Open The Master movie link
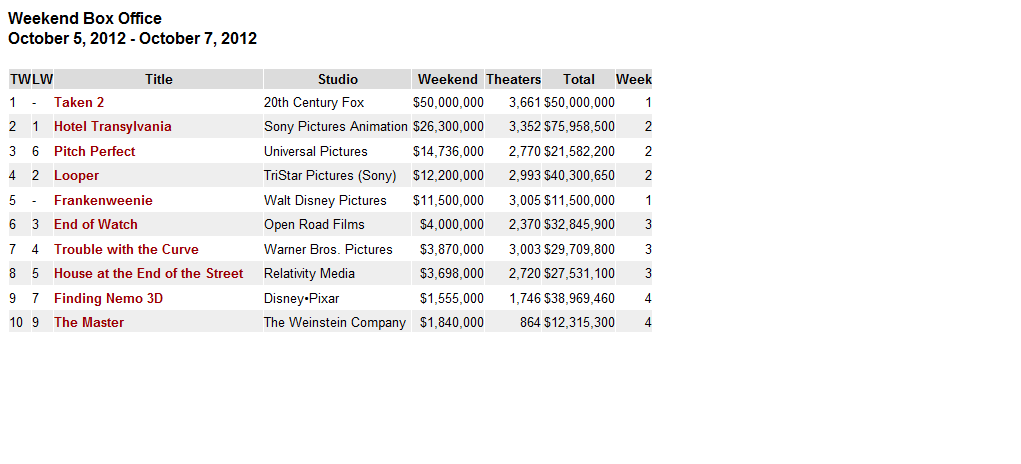This screenshot has width=1021, height=464. pos(89,323)
